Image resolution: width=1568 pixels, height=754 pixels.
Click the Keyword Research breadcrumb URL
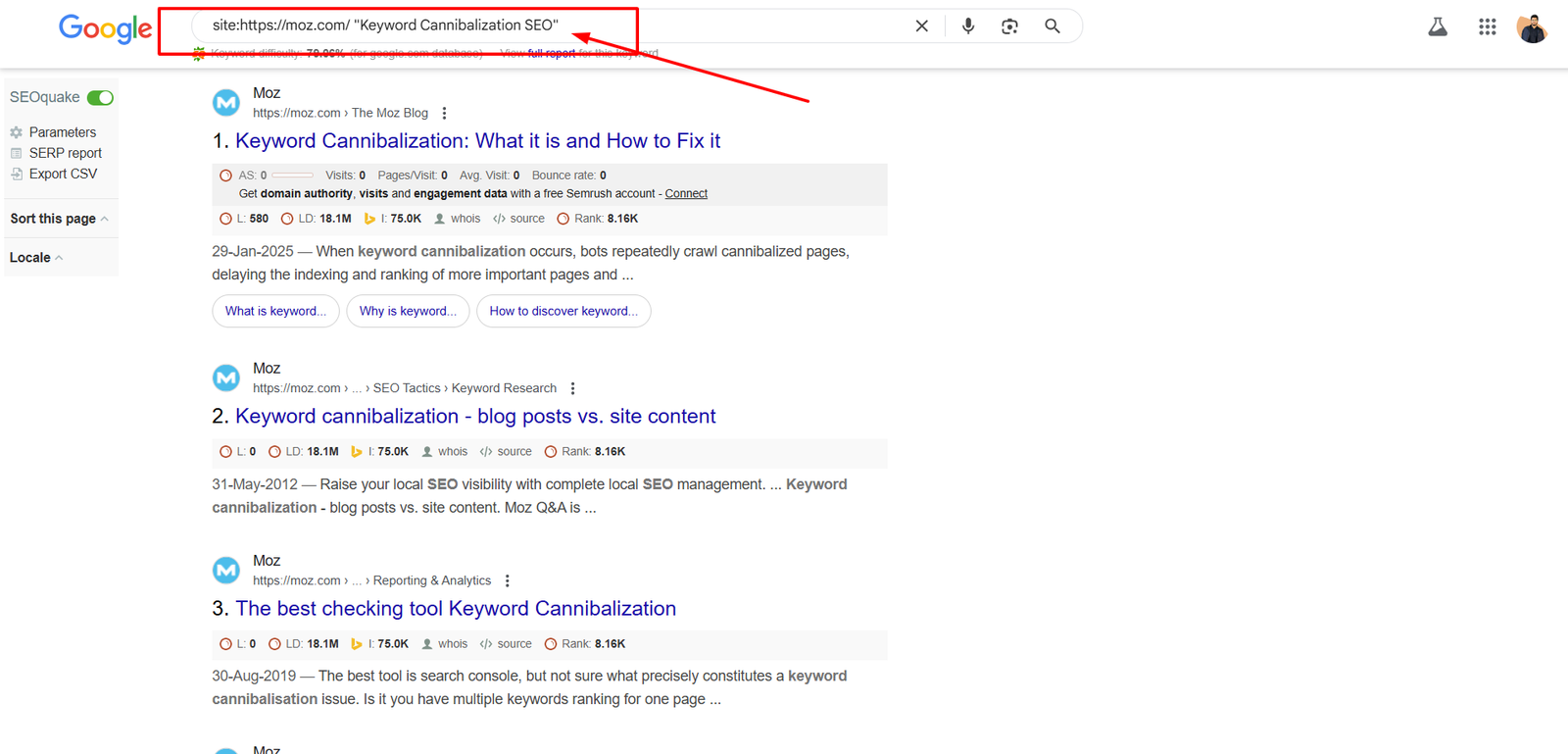coord(405,389)
